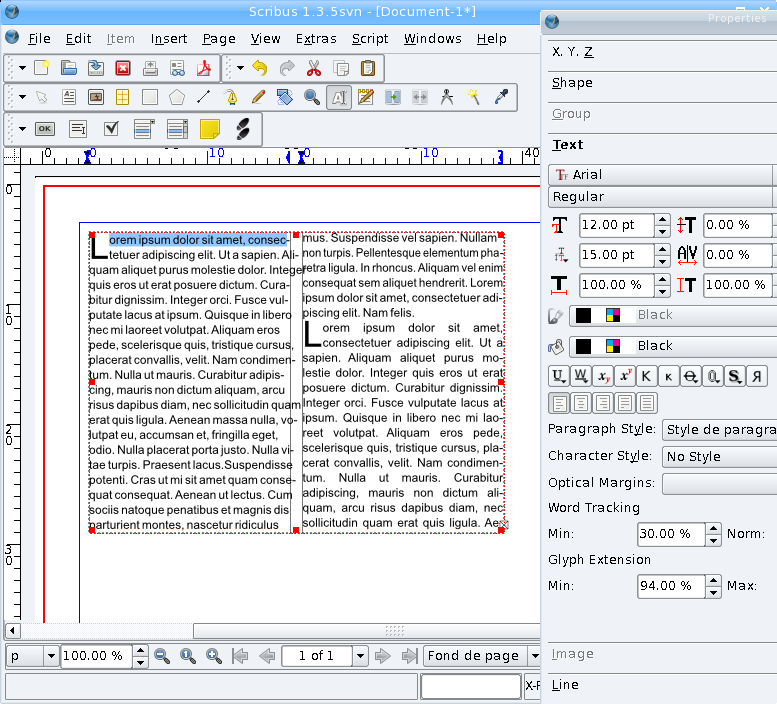Viewport: 777px width, 704px height.
Task: Pick the Bezier curve pen tool
Action: coord(231,98)
